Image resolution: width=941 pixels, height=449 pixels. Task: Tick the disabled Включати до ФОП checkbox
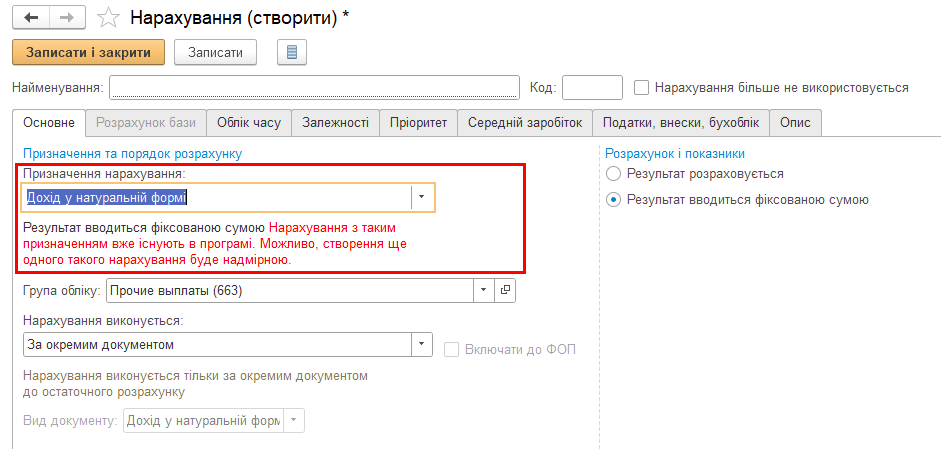451,349
